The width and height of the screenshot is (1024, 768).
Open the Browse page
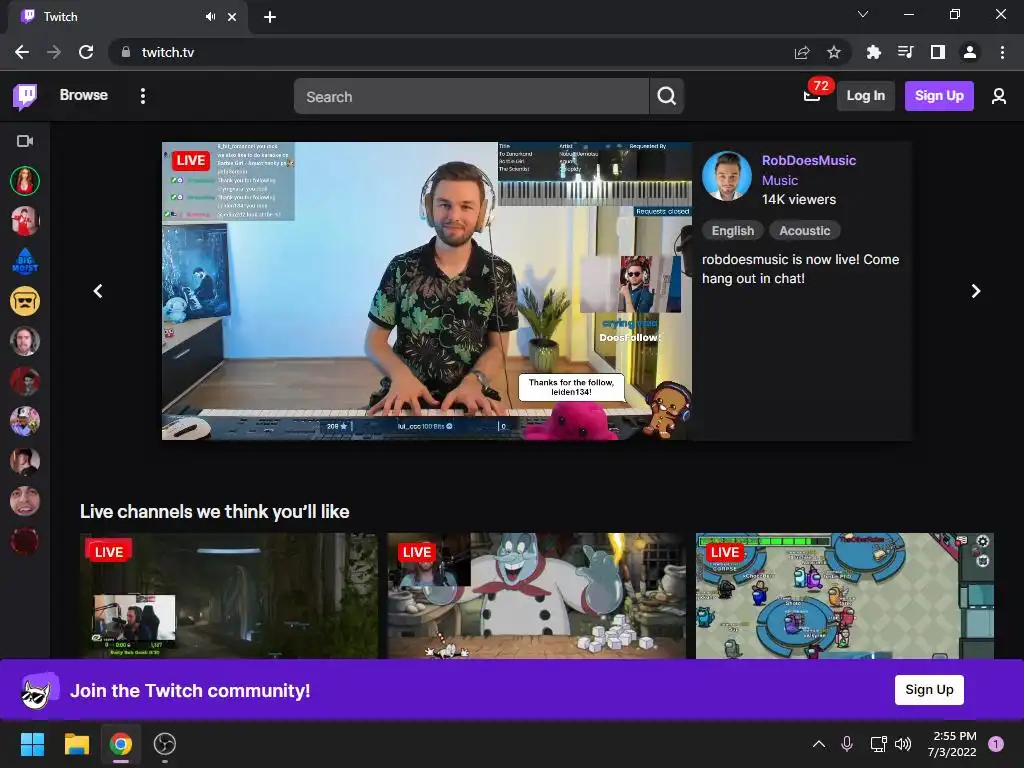pos(84,95)
